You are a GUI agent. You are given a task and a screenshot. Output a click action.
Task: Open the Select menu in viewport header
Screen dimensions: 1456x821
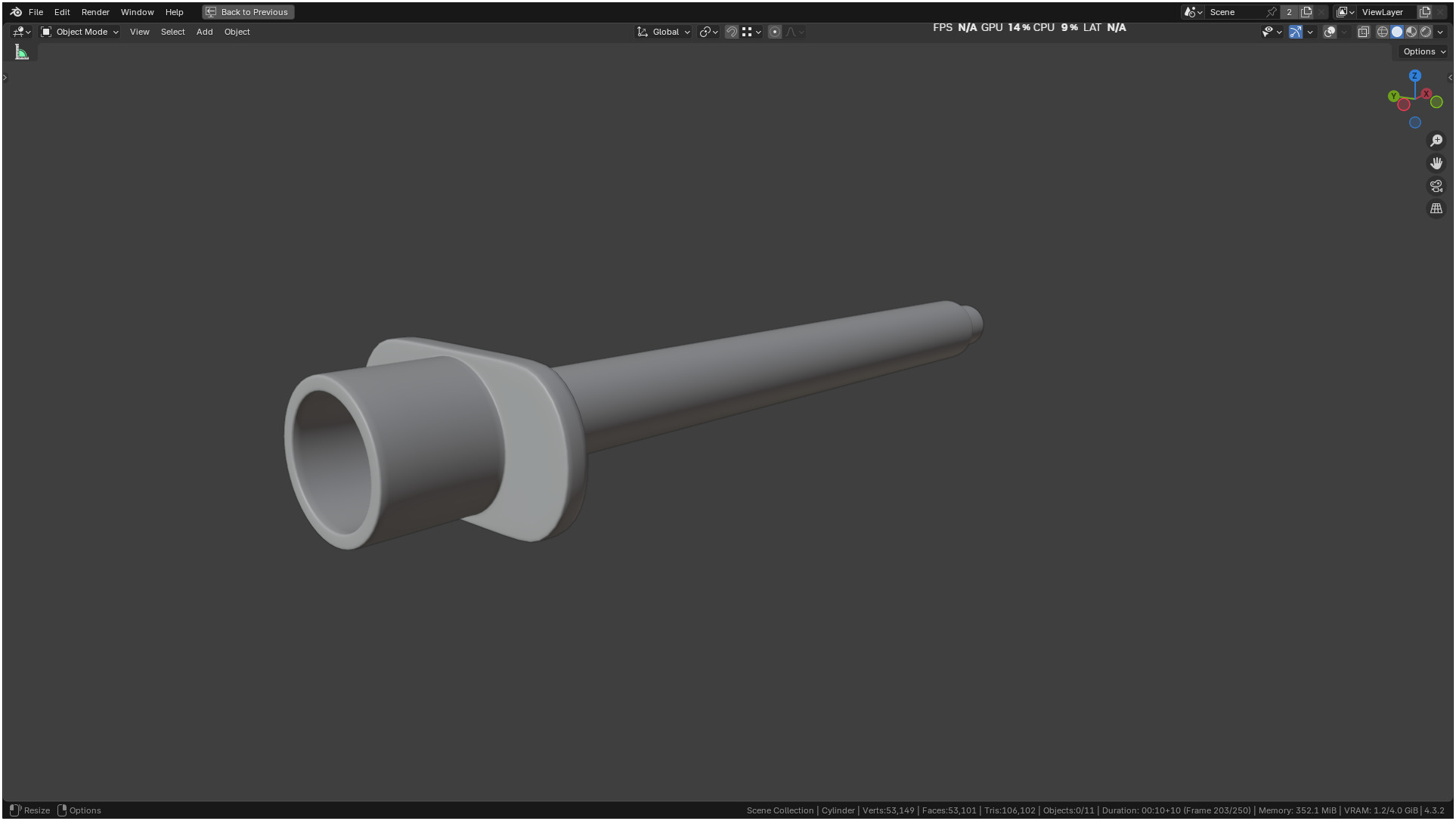pos(172,32)
